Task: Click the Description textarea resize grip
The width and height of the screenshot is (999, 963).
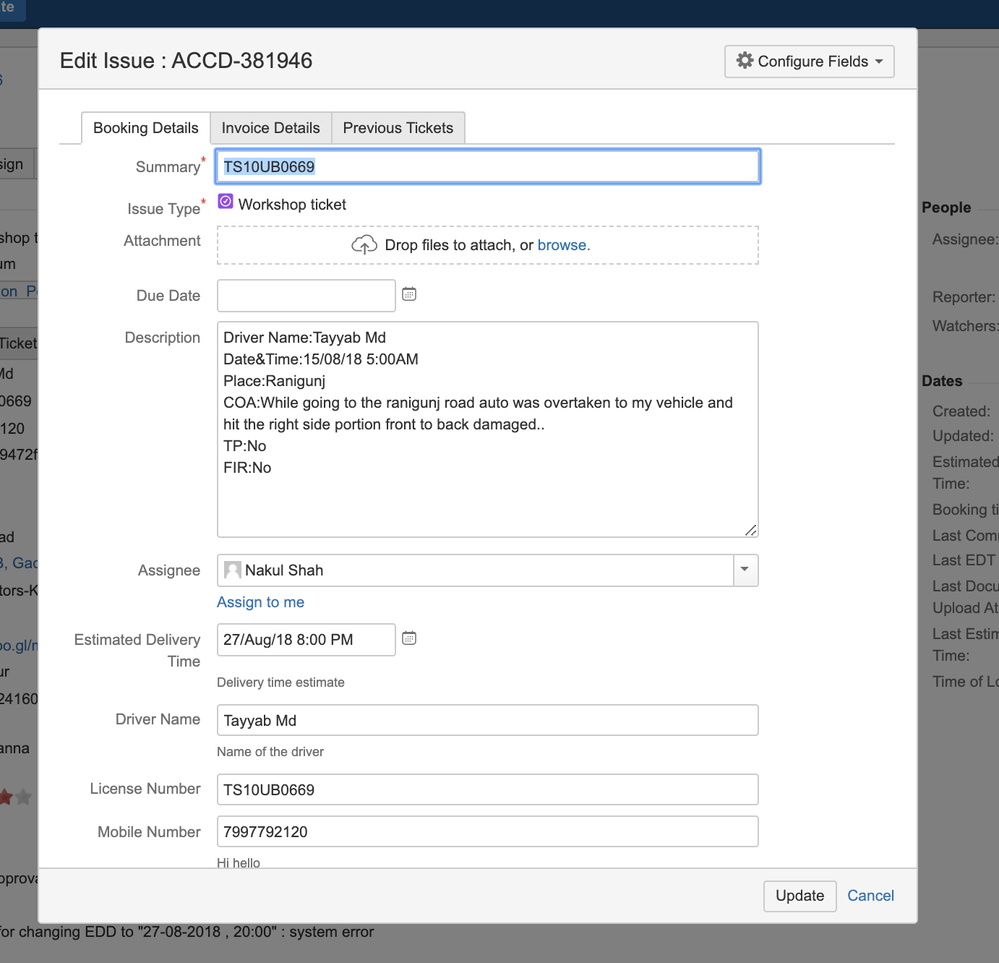Action: (x=751, y=530)
